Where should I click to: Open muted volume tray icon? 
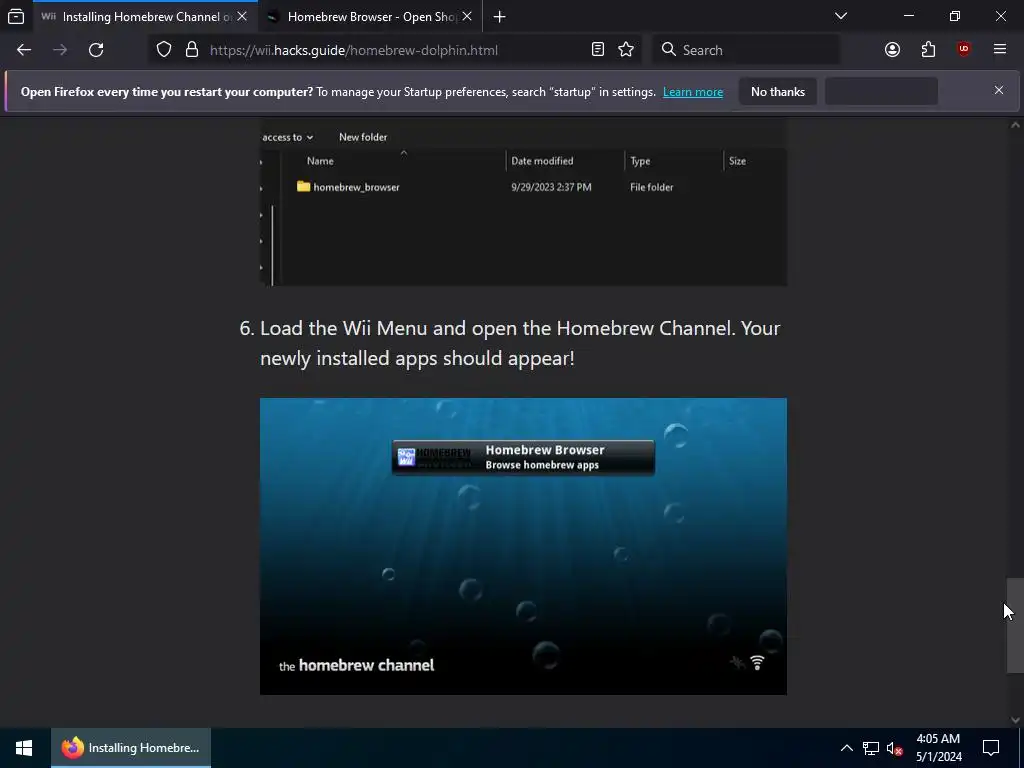[x=894, y=748]
